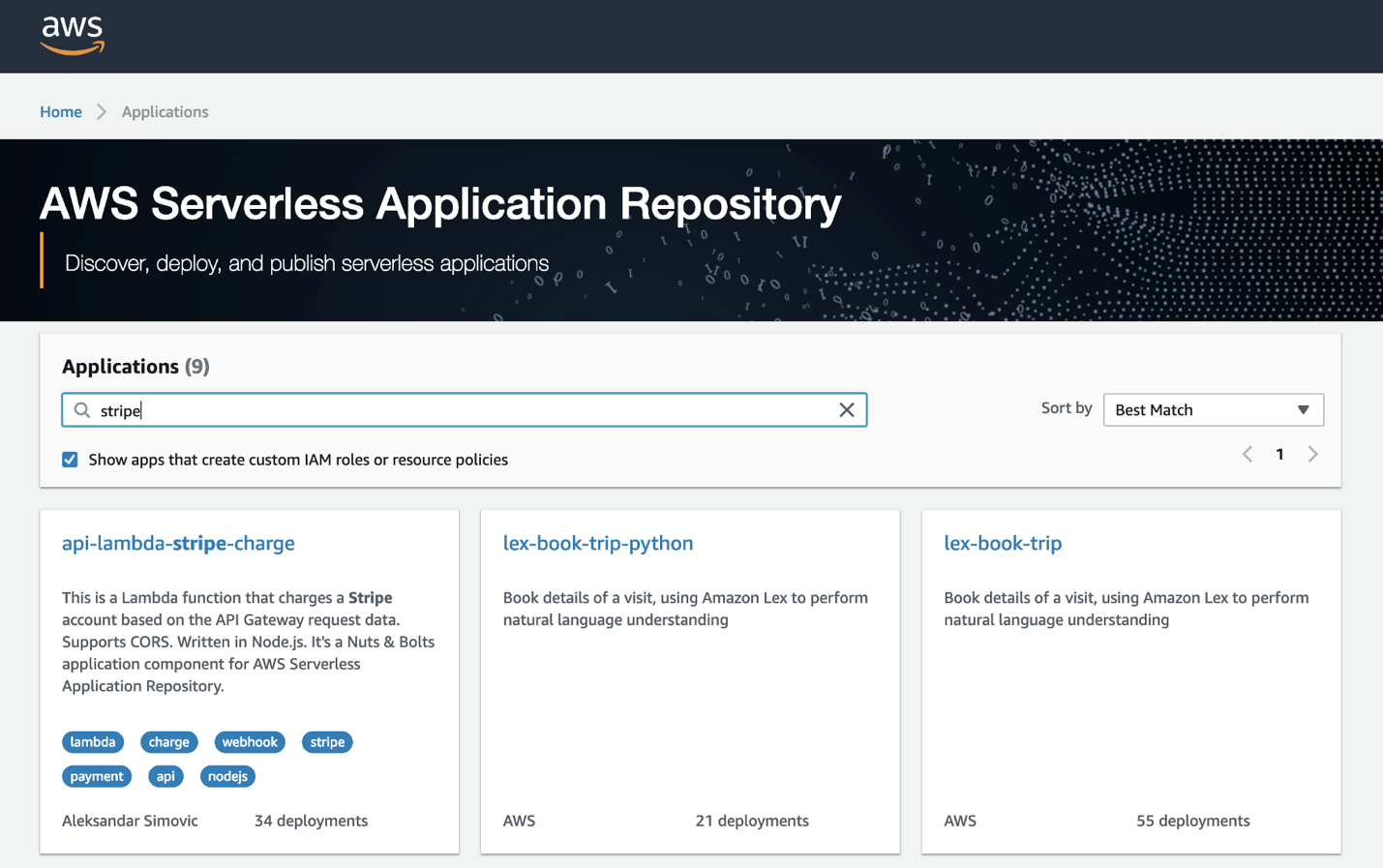Viewport: 1383px width, 868px height.
Task: Click the AWS logo
Action: [x=73, y=36]
